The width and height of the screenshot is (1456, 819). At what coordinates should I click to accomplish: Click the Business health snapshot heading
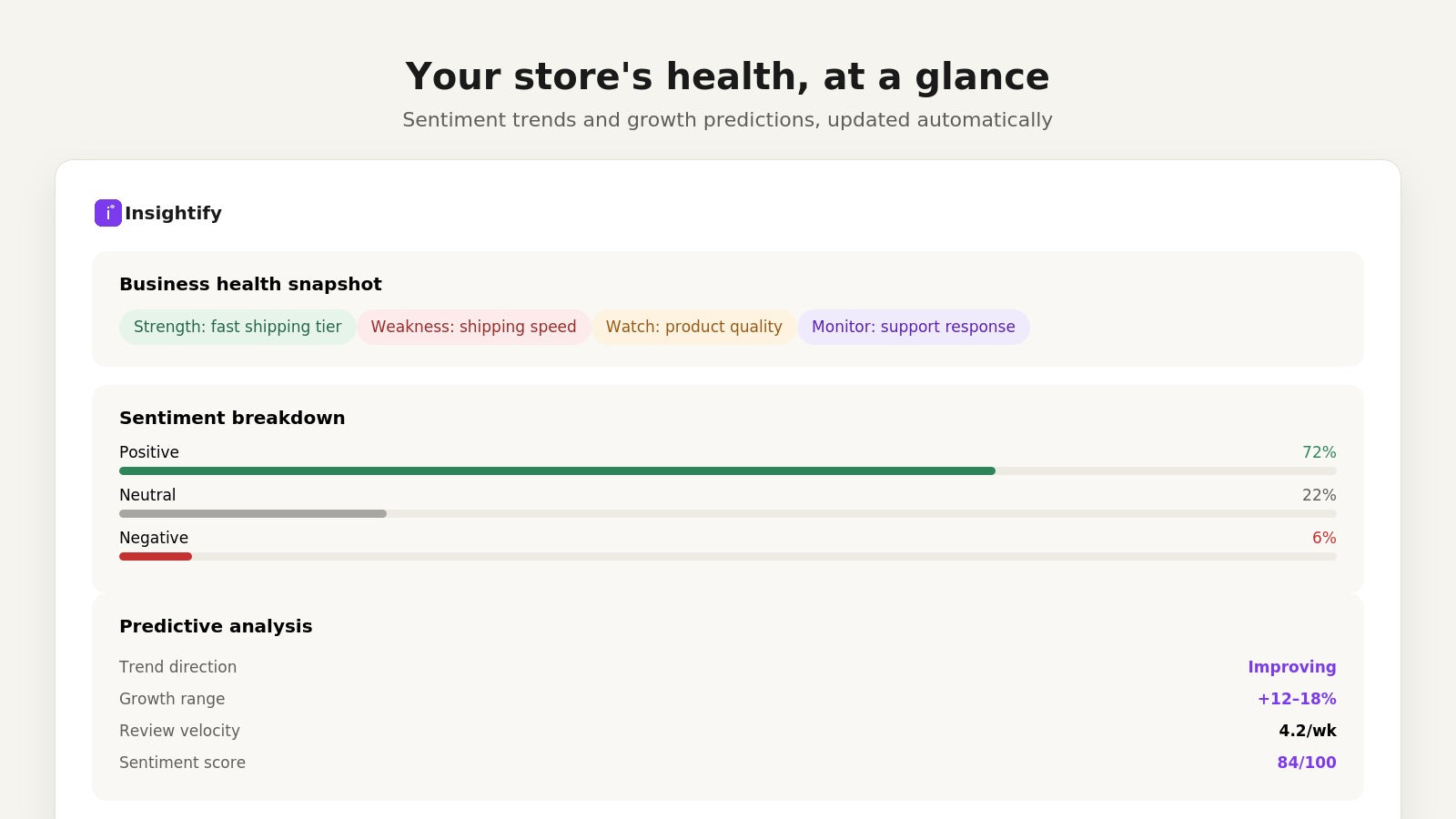(250, 284)
